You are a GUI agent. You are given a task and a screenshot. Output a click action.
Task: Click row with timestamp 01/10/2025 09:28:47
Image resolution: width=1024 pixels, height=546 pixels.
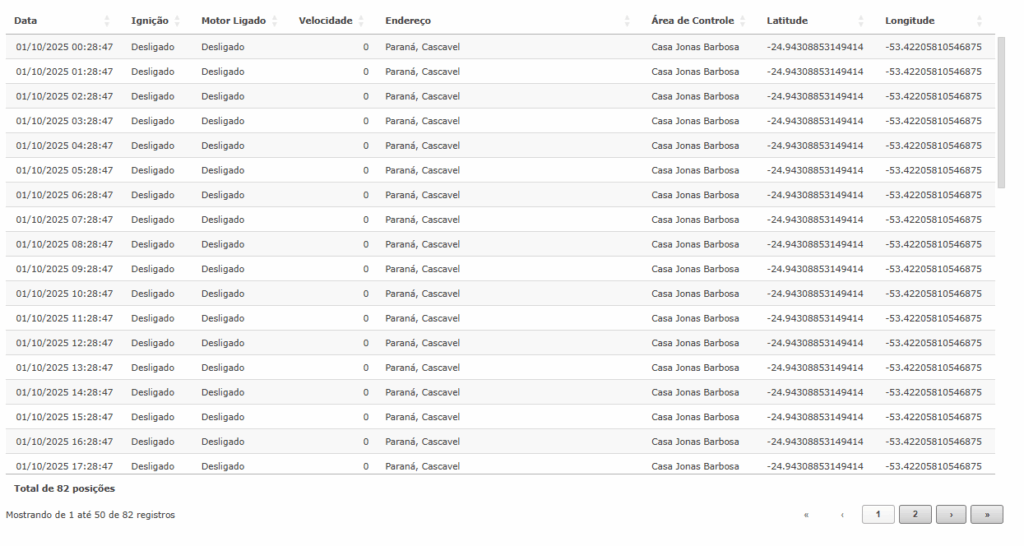point(65,269)
